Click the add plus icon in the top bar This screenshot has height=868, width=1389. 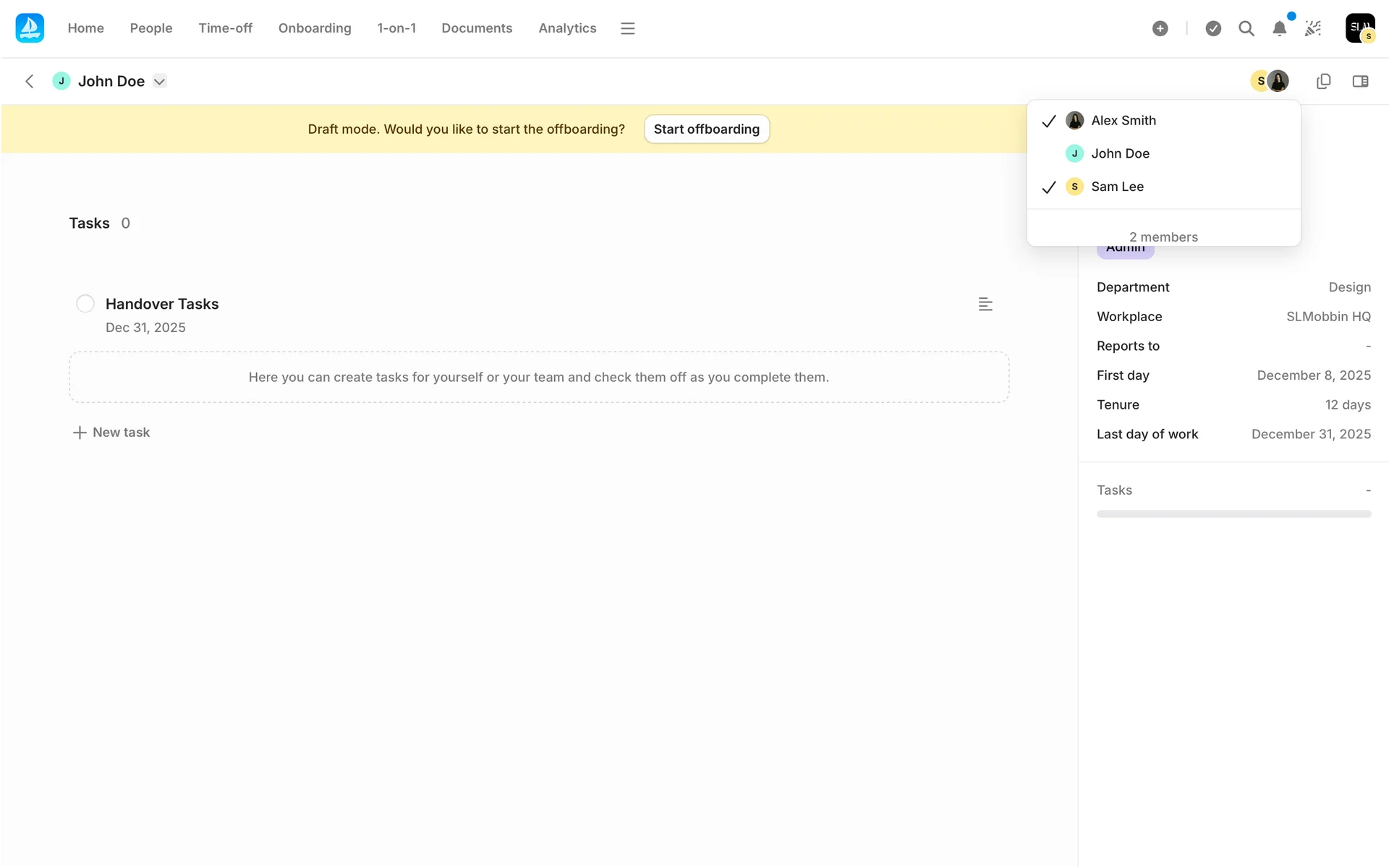pyautogui.click(x=1160, y=28)
